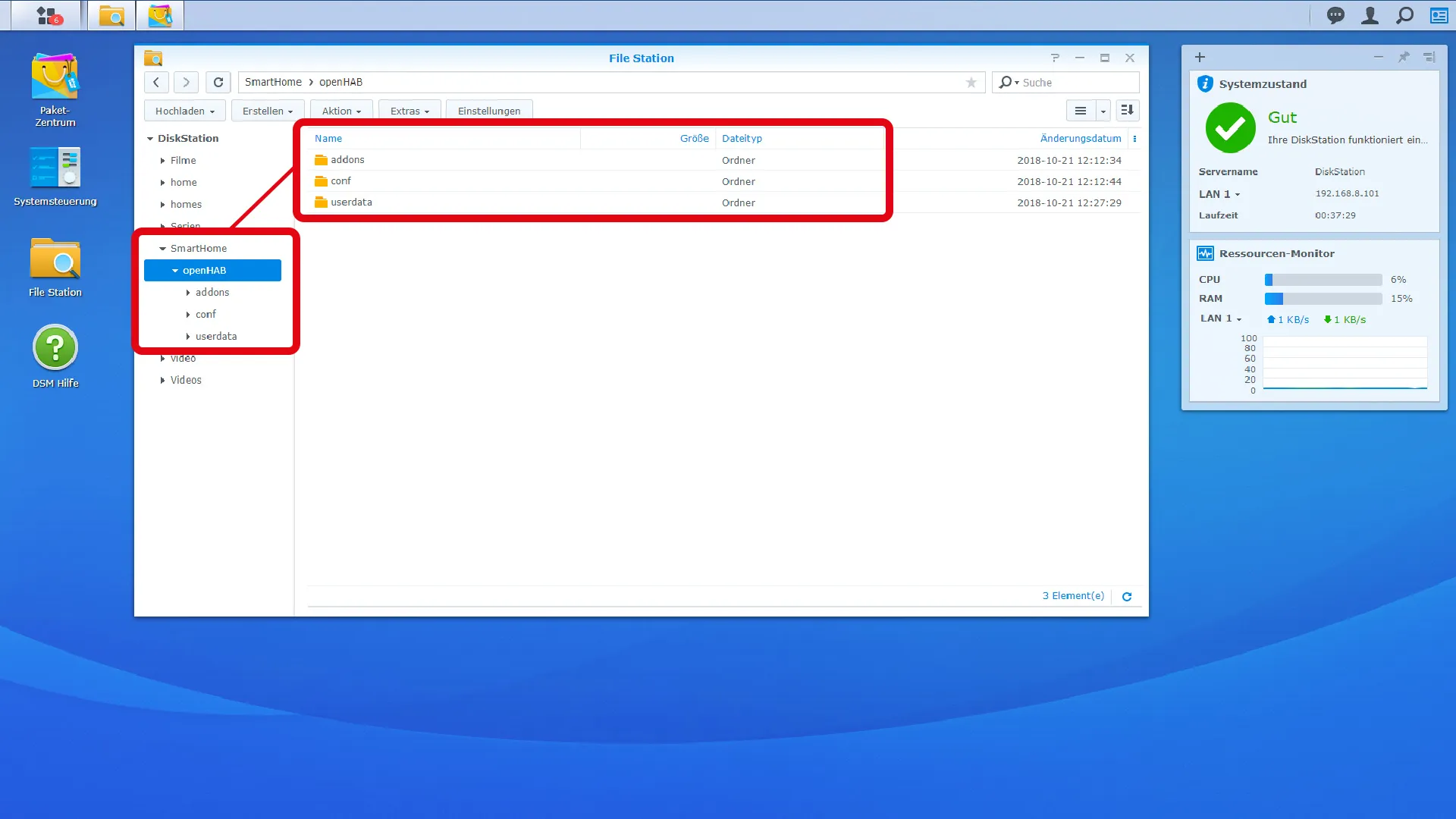Click openHAB in the path breadcrumb
1456x819 pixels.
pyautogui.click(x=340, y=82)
